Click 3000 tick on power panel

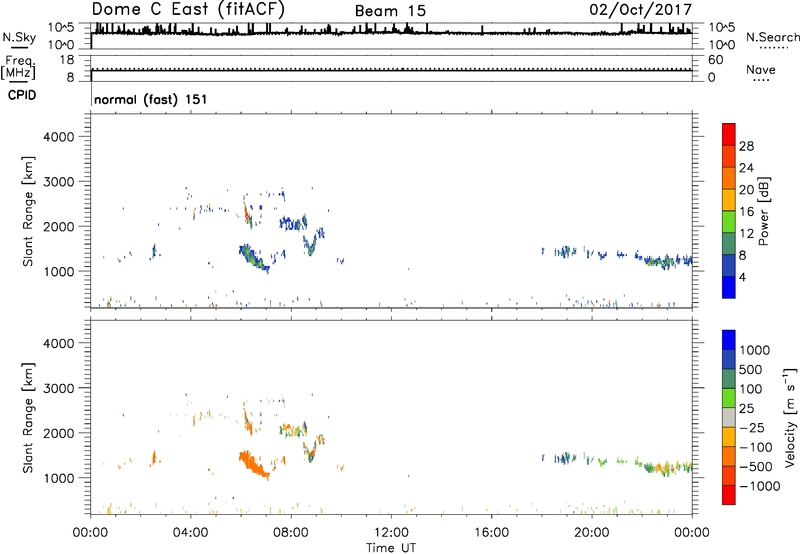58,182
